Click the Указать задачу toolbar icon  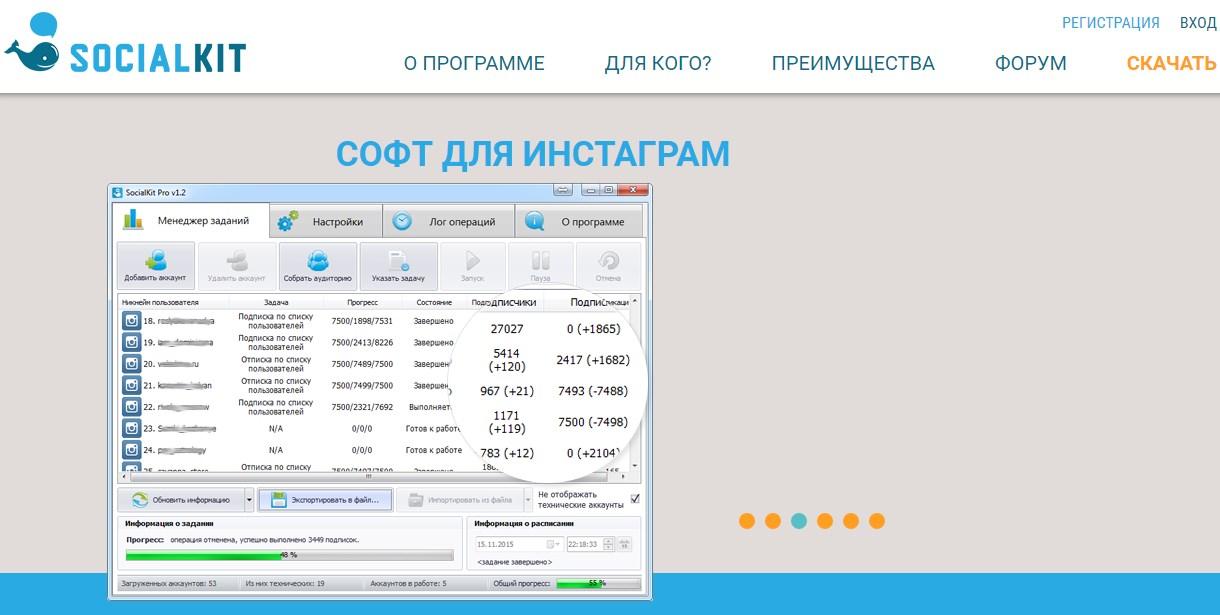coord(399,261)
